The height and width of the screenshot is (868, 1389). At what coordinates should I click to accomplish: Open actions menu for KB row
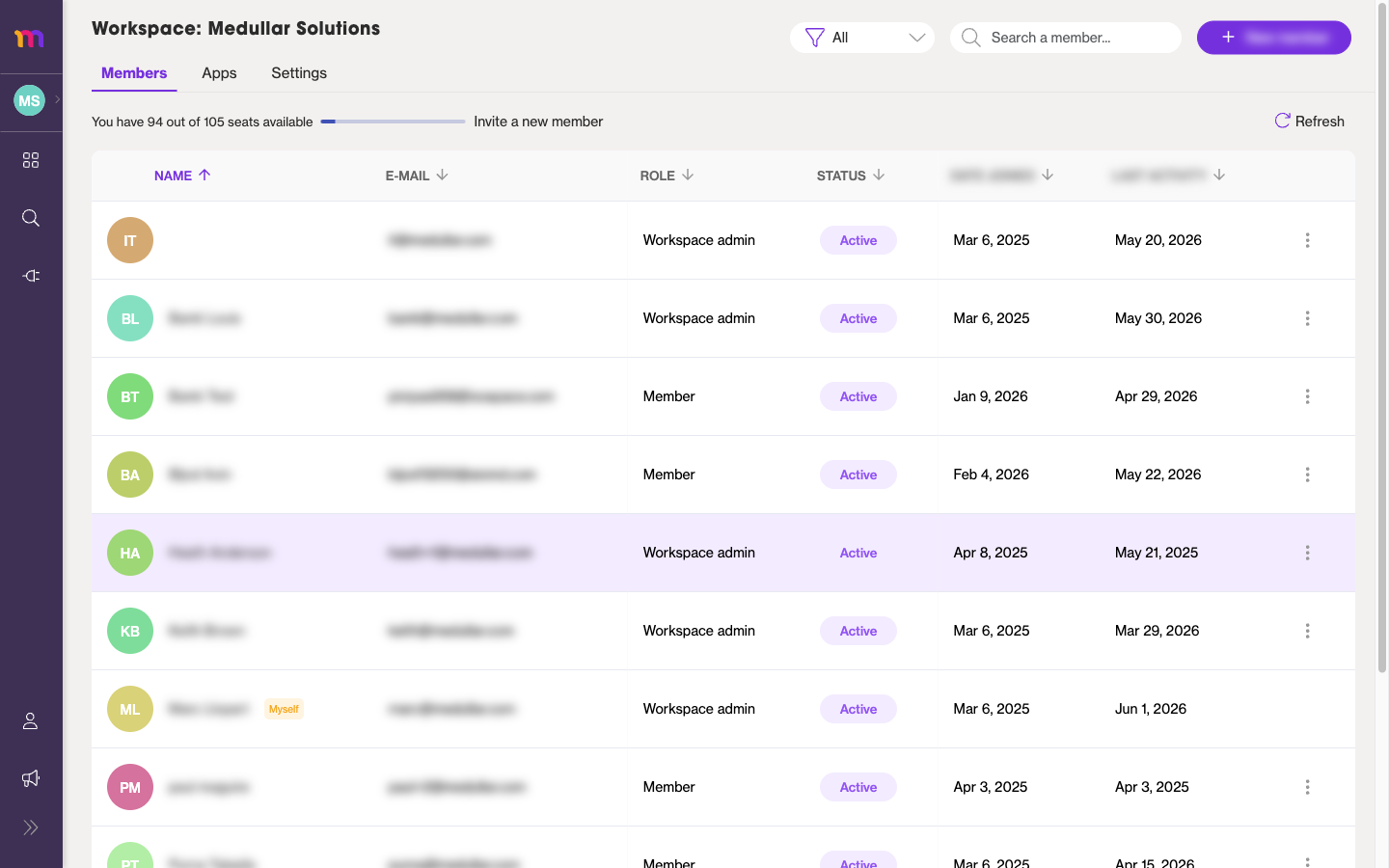tap(1307, 631)
